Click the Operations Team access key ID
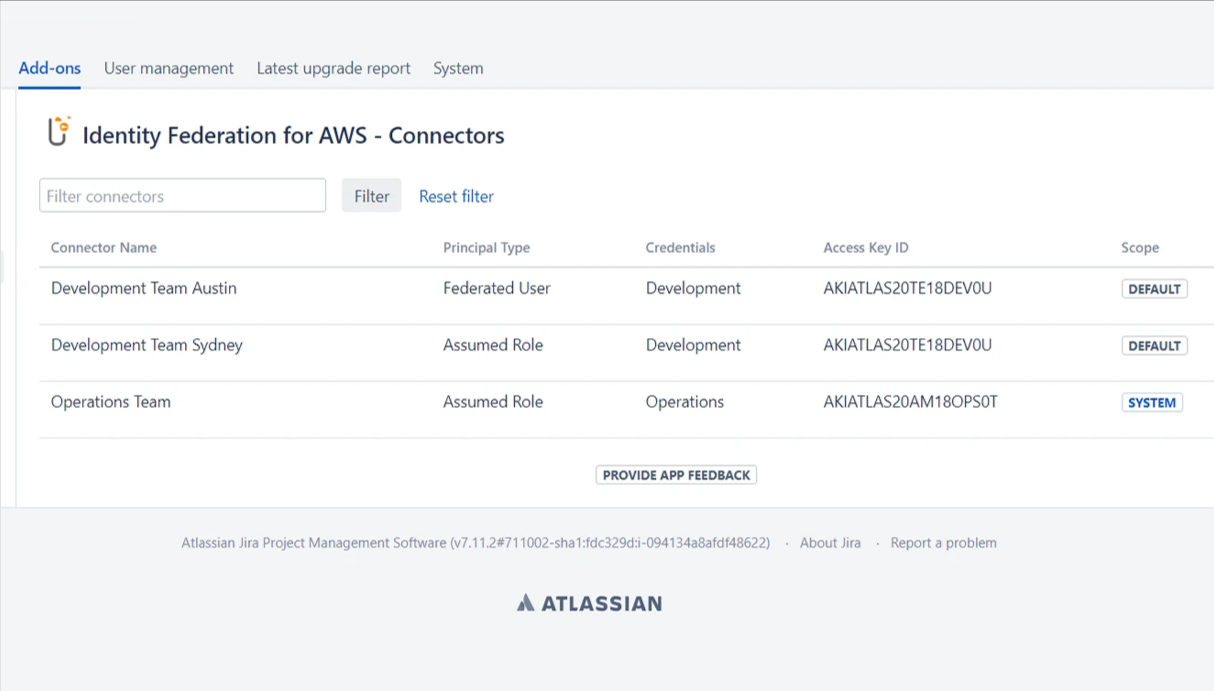This screenshot has height=691, width=1214. click(910, 402)
